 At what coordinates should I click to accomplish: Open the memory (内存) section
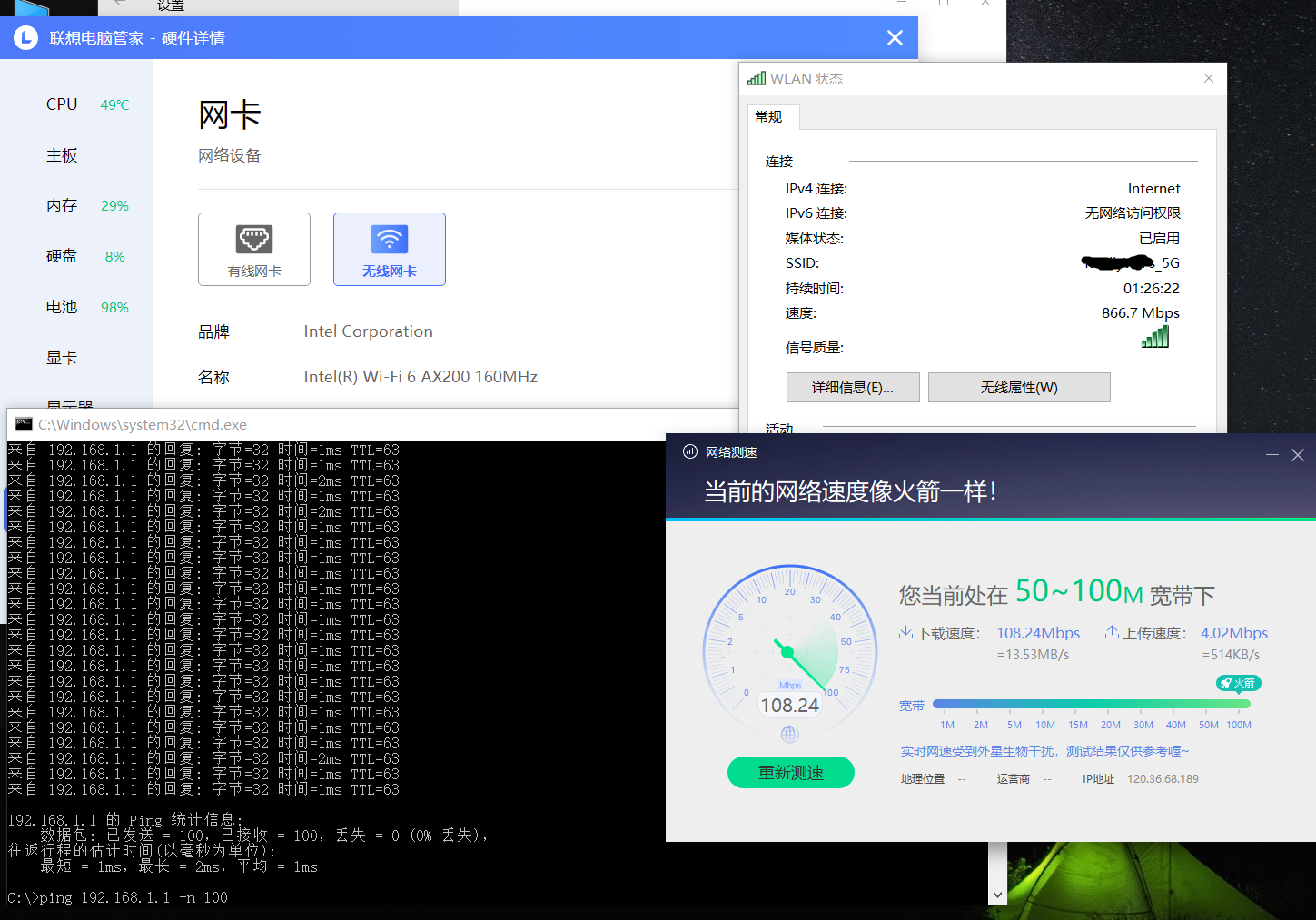(x=62, y=205)
